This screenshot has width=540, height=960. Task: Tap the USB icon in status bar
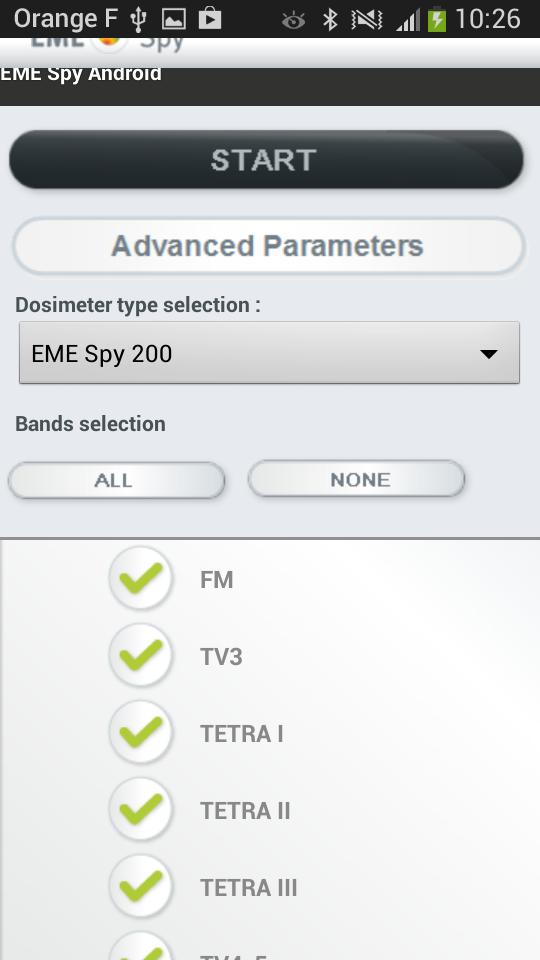(138, 19)
